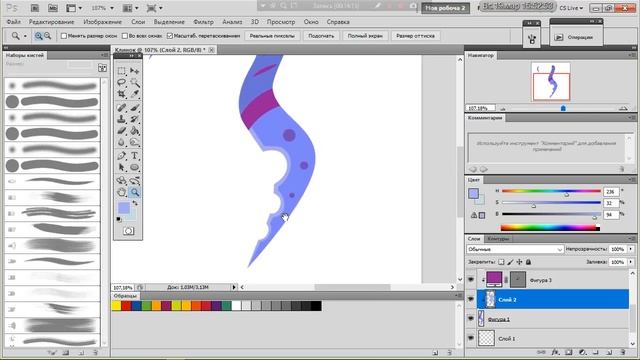Lock transparent pixels icon

501,262
